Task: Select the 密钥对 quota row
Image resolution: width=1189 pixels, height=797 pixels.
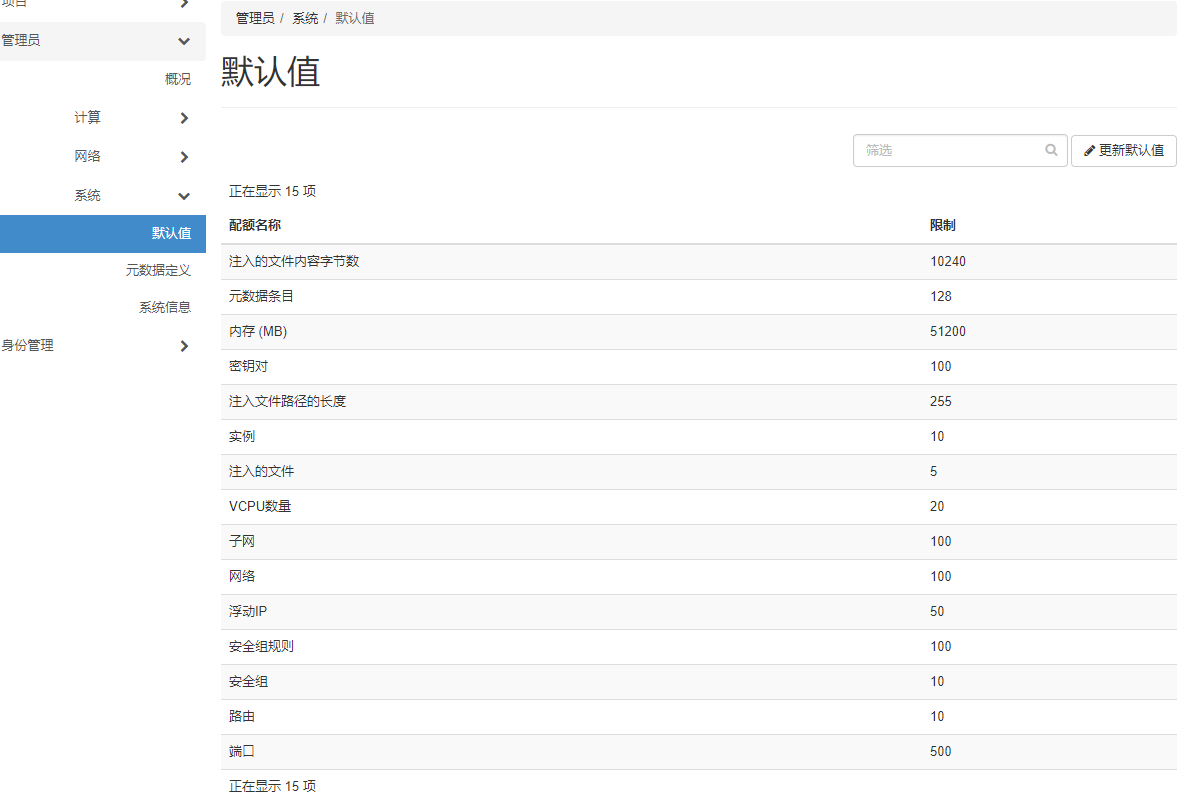Action: [600, 366]
